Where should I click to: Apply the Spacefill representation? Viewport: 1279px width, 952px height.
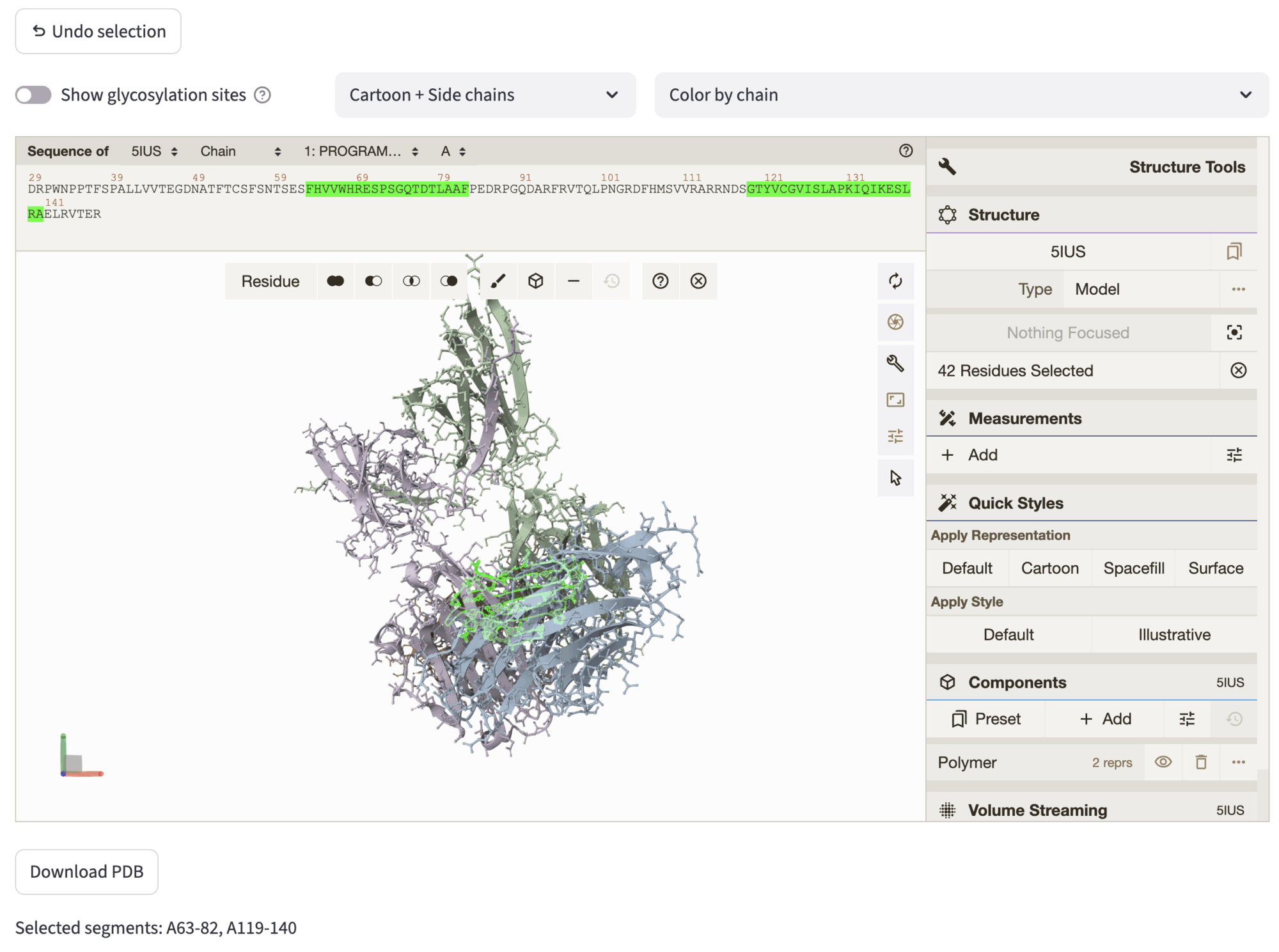click(1133, 568)
